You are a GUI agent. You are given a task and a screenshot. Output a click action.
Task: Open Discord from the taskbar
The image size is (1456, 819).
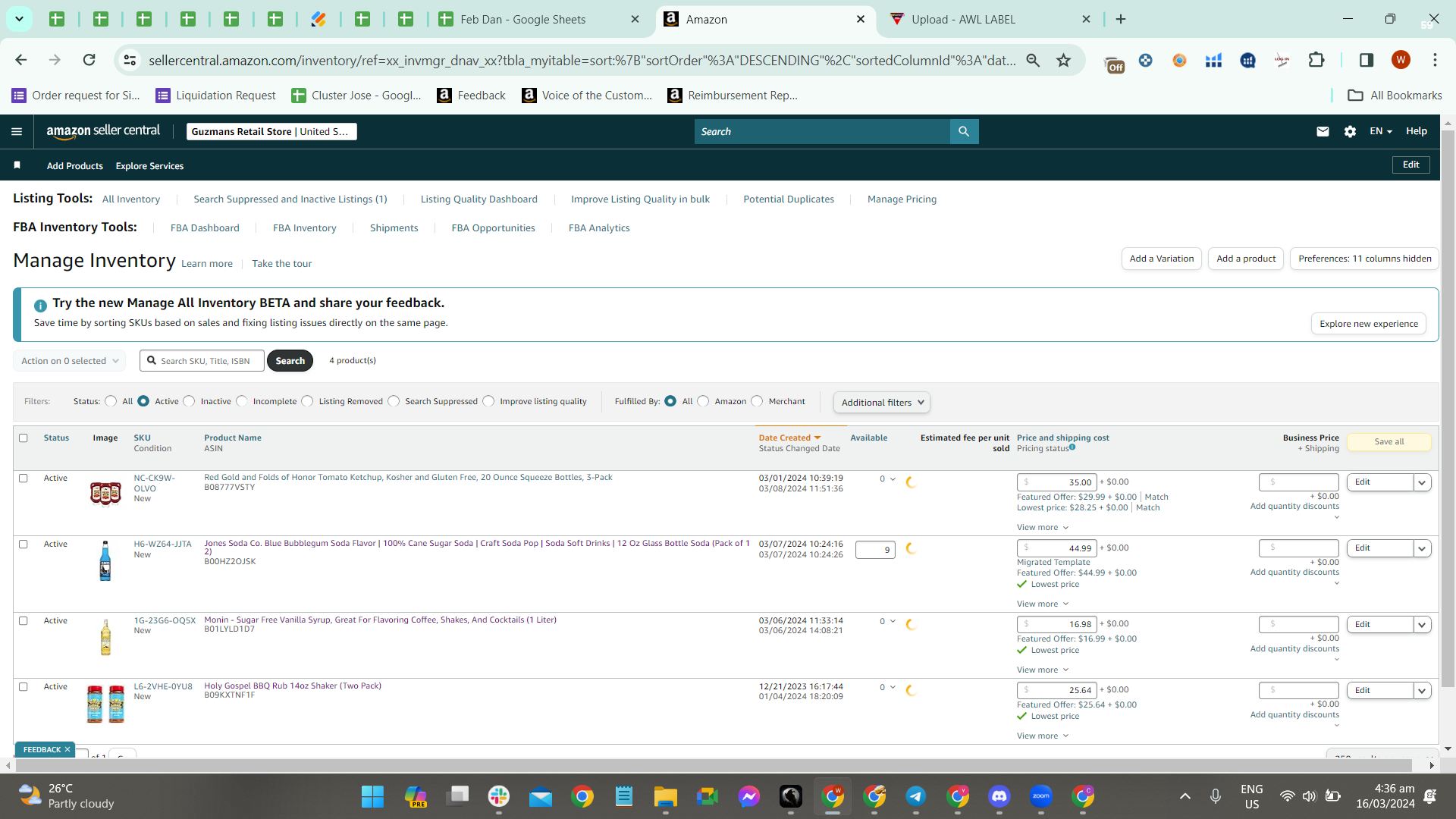[999, 796]
